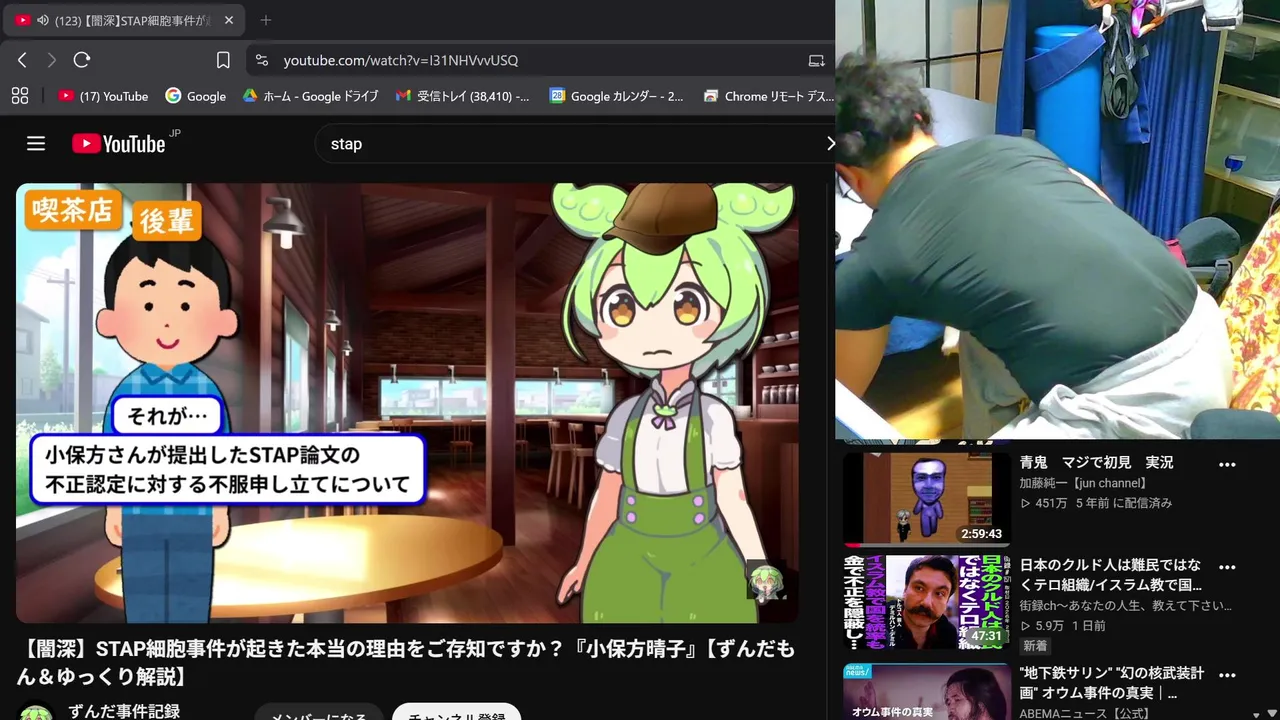Click the video player showing ずんだもん
The image size is (1280, 720).
point(407,402)
